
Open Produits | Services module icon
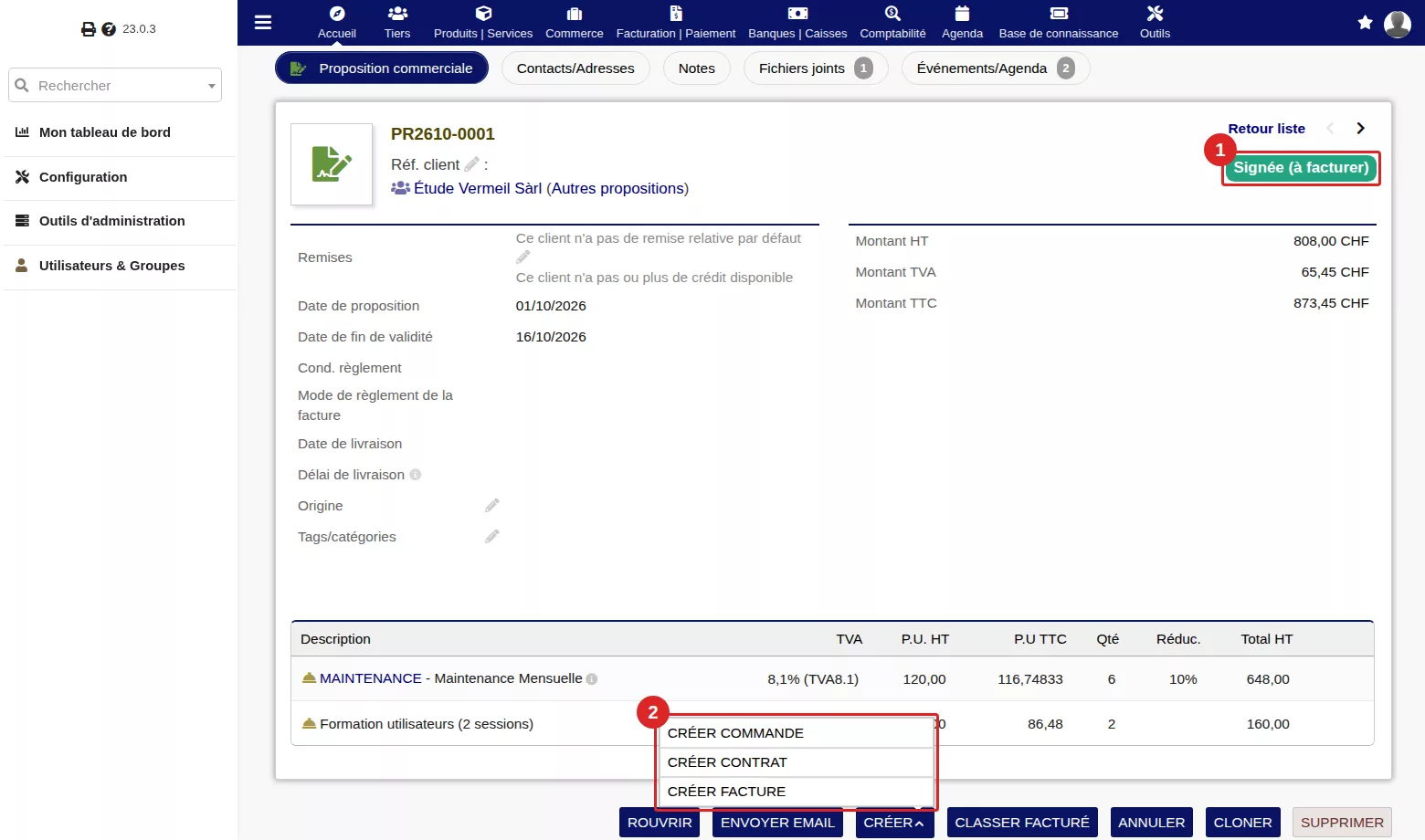tap(483, 14)
